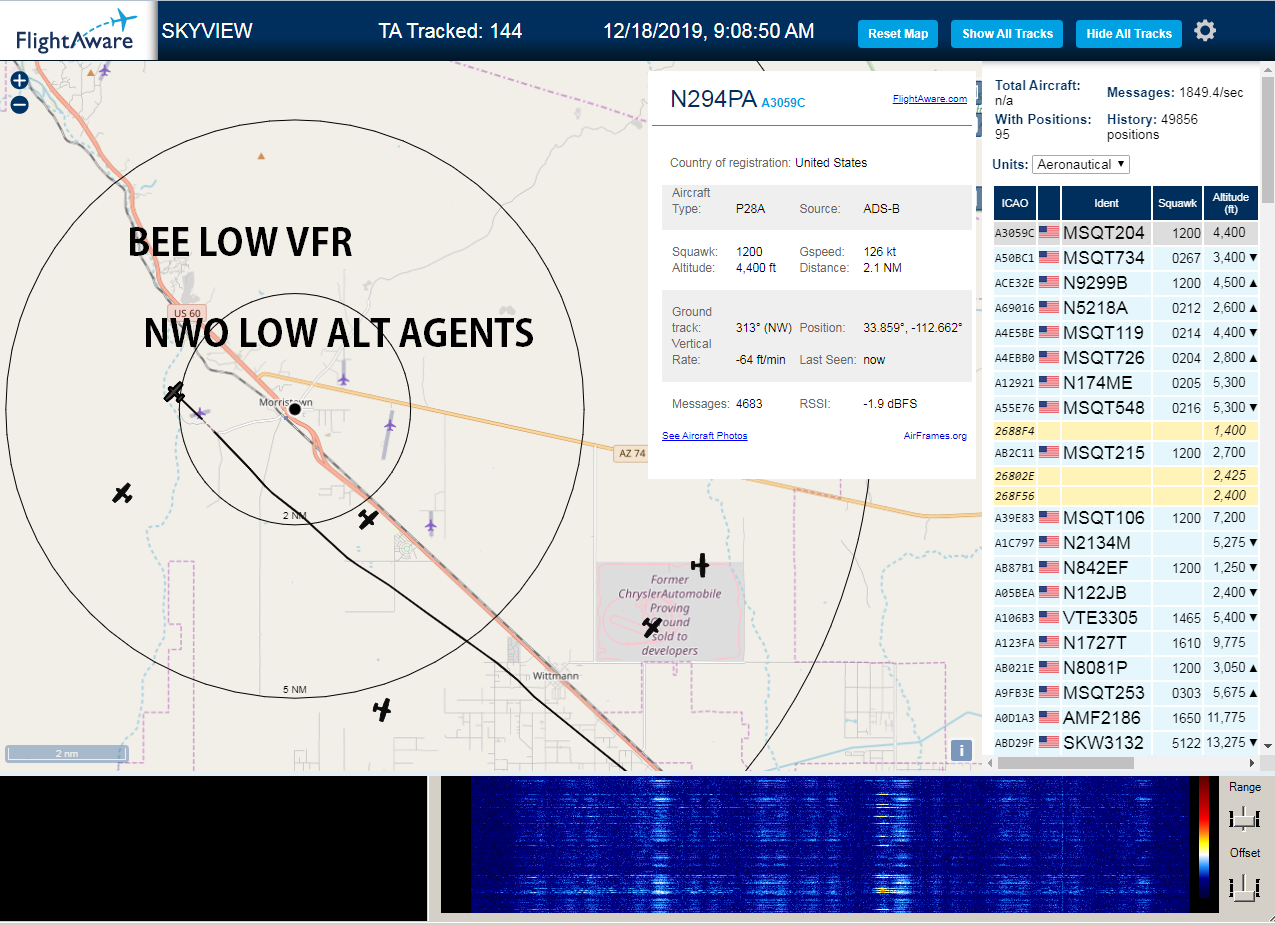Click the Show All Tracks button
The image size is (1275, 925).
[x=1007, y=34]
